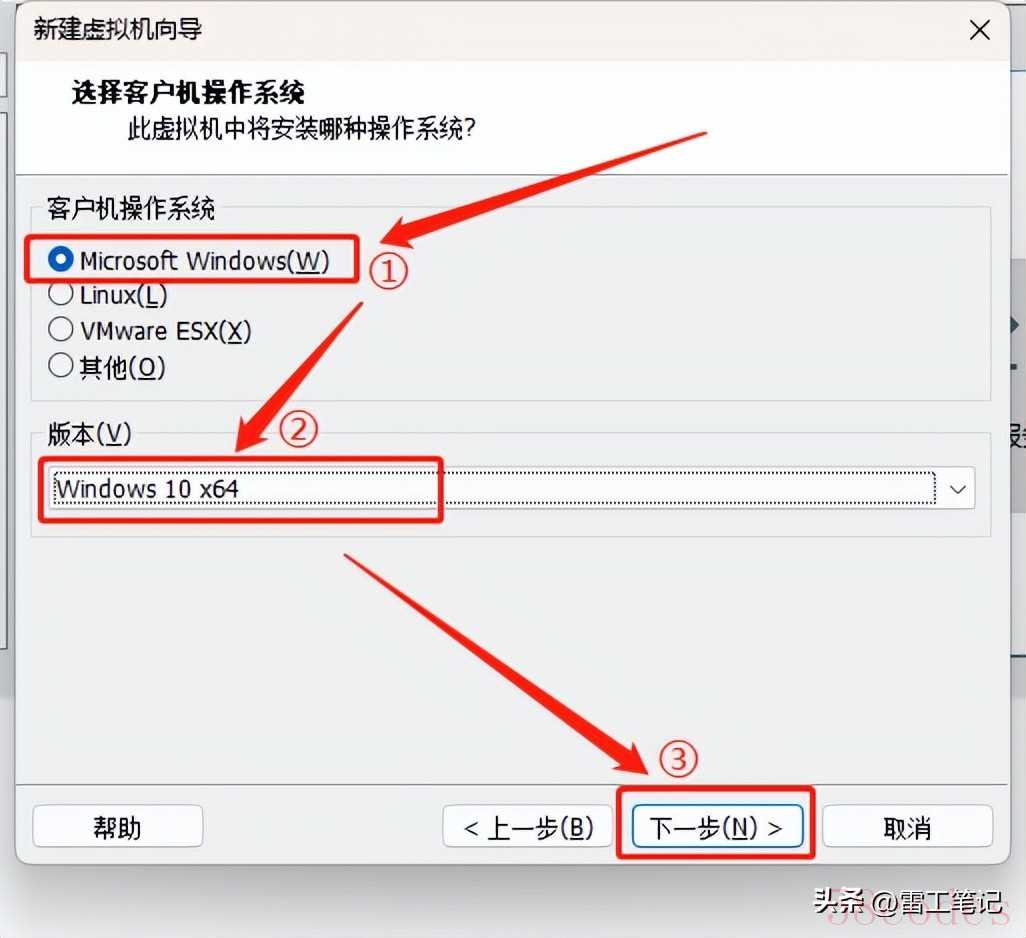Click the red circled number ② annotation
Image resolution: width=1026 pixels, height=938 pixels.
tap(298, 430)
